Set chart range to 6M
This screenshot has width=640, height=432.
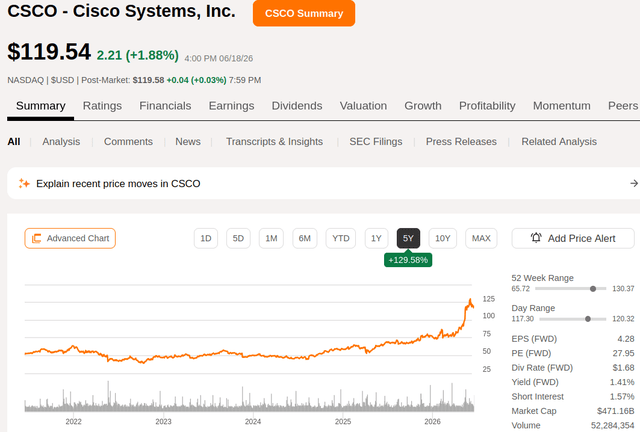304,238
